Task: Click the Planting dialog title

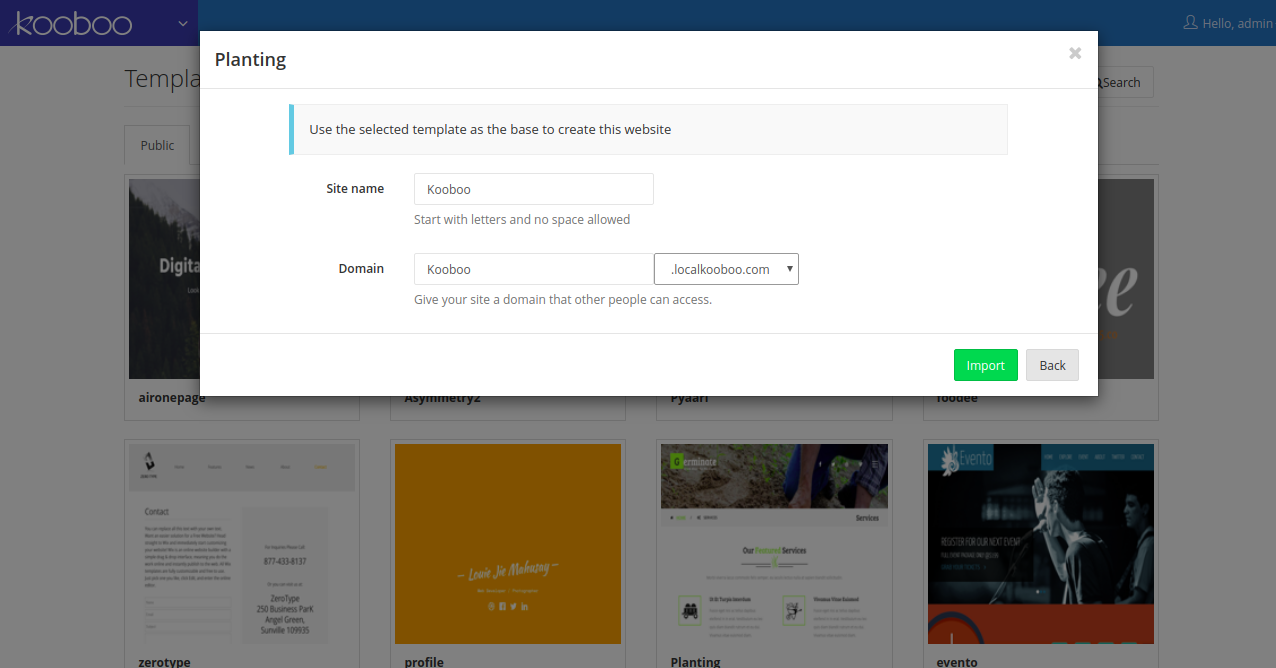Action: point(250,59)
